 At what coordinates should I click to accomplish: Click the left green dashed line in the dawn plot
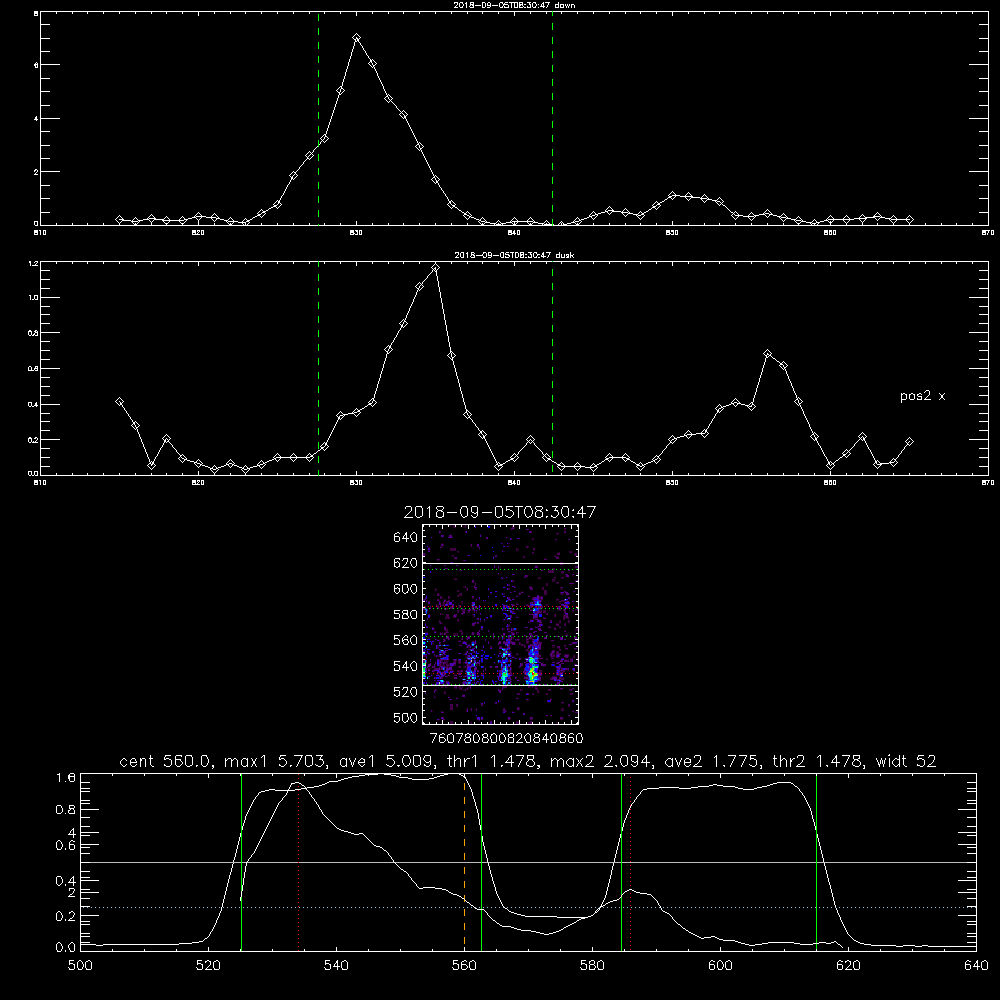coord(318,119)
